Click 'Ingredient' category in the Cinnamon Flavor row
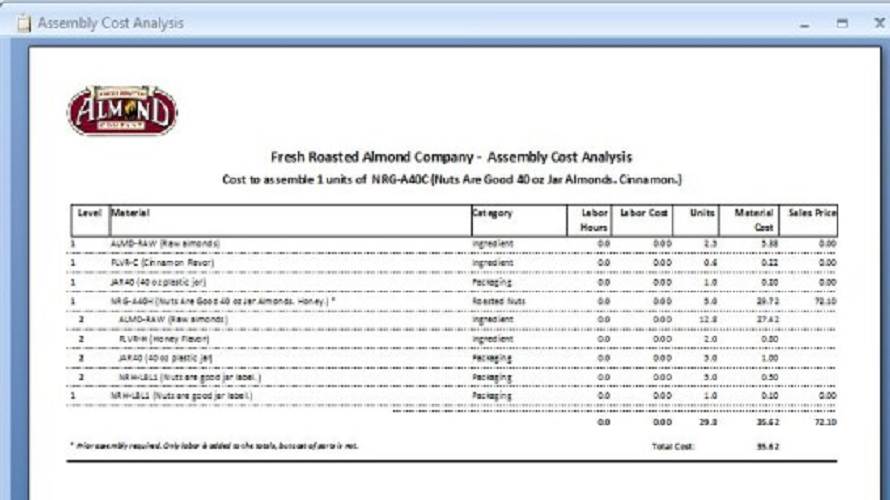This screenshot has width=890, height=500. (493, 263)
